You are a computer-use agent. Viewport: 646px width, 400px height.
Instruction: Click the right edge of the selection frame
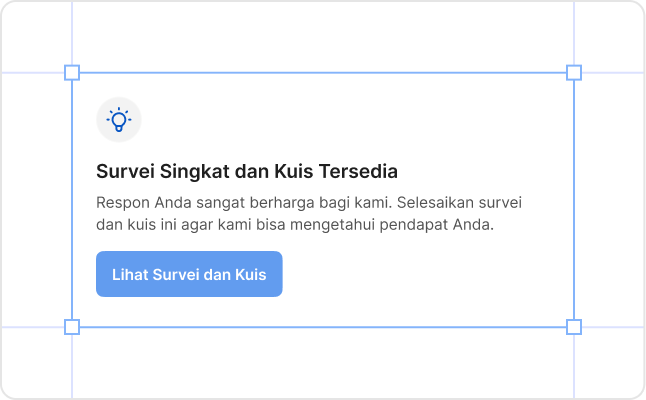pyautogui.click(x=574, y=200)
